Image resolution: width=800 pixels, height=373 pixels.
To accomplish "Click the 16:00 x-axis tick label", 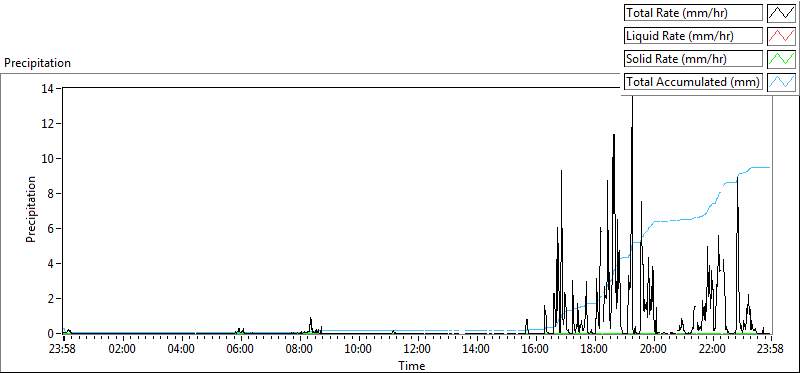I will [535, 350].
